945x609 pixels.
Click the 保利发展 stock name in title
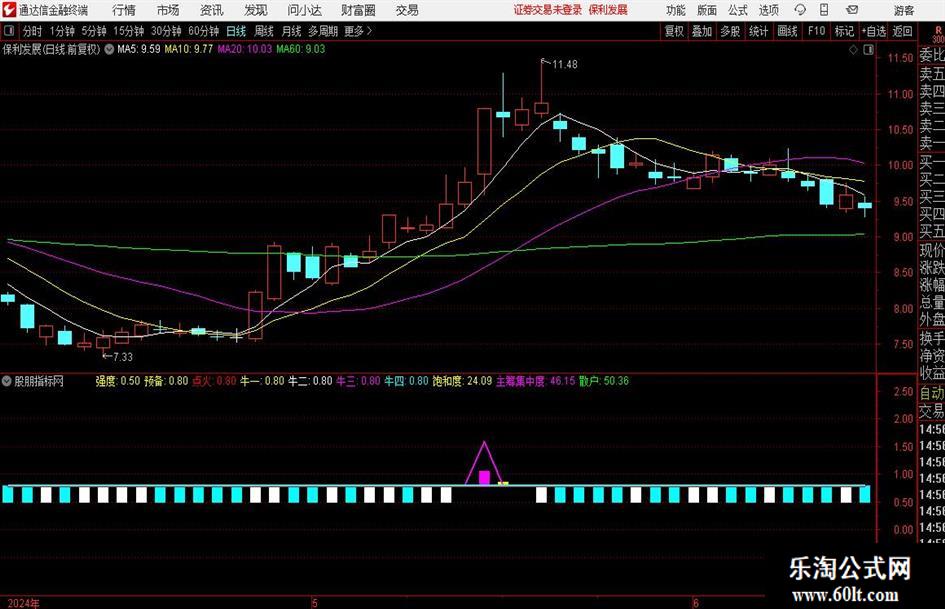(x=608, y=10)
